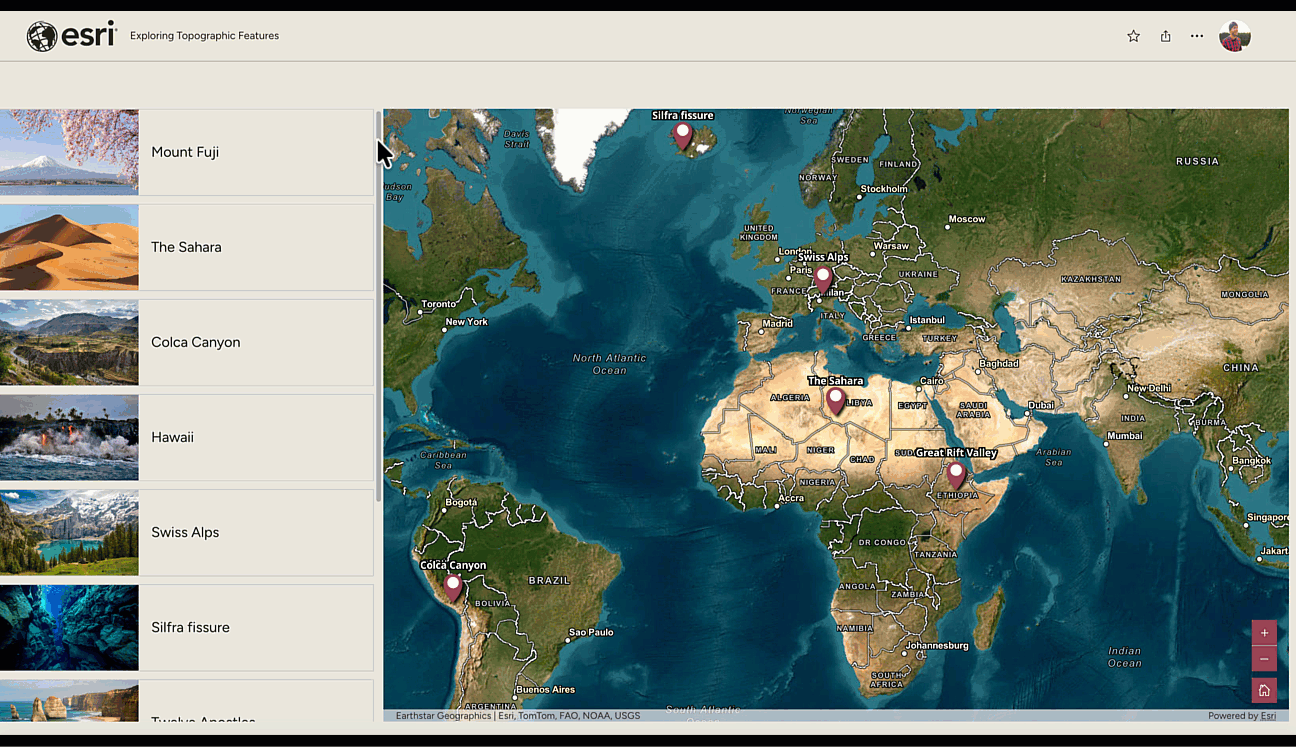Open the Esri link beside Powered by
This screenshot has height=747, width=1296.
tap(1268, 716)
